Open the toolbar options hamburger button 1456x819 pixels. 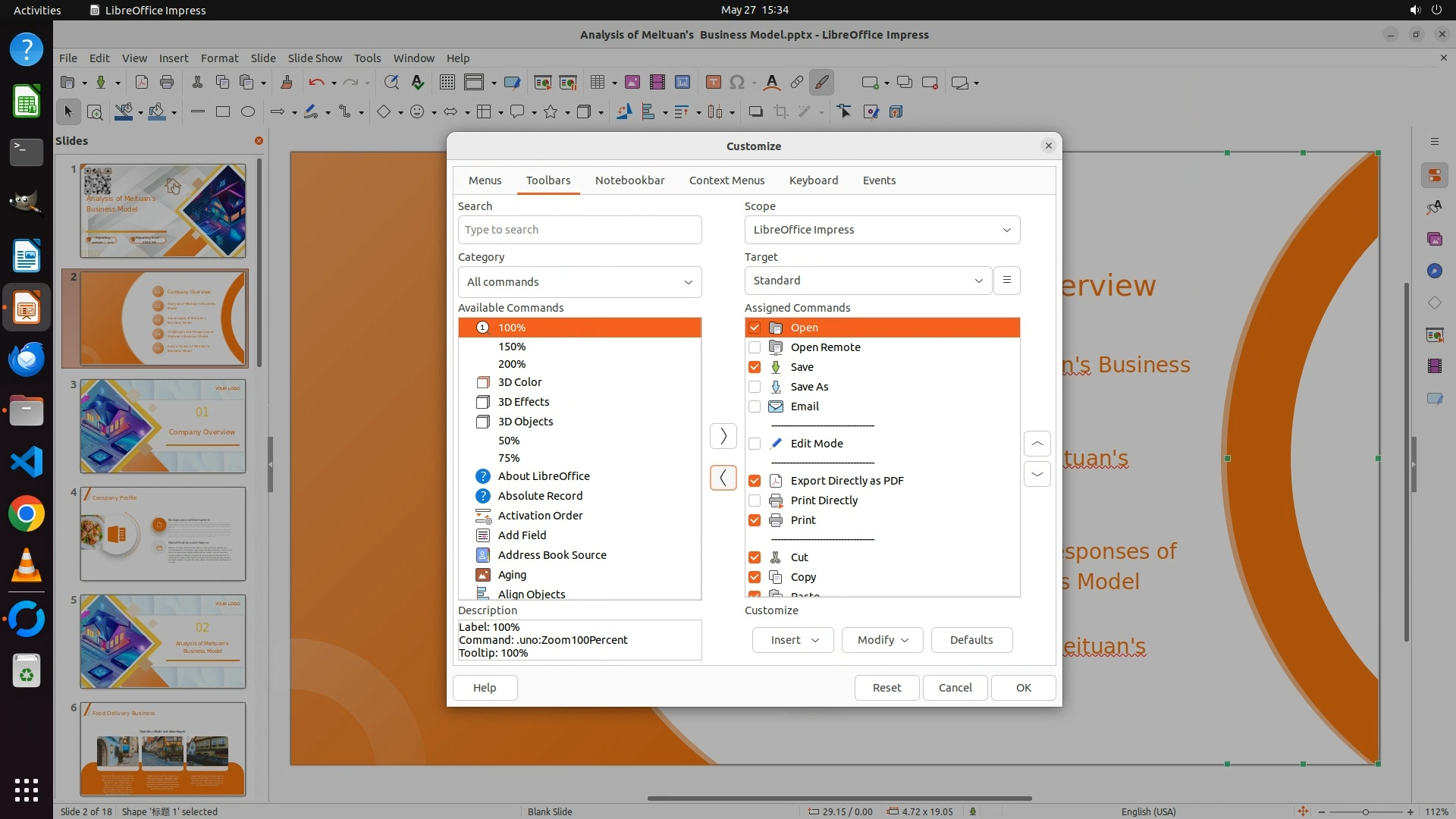coord(1006,281)
